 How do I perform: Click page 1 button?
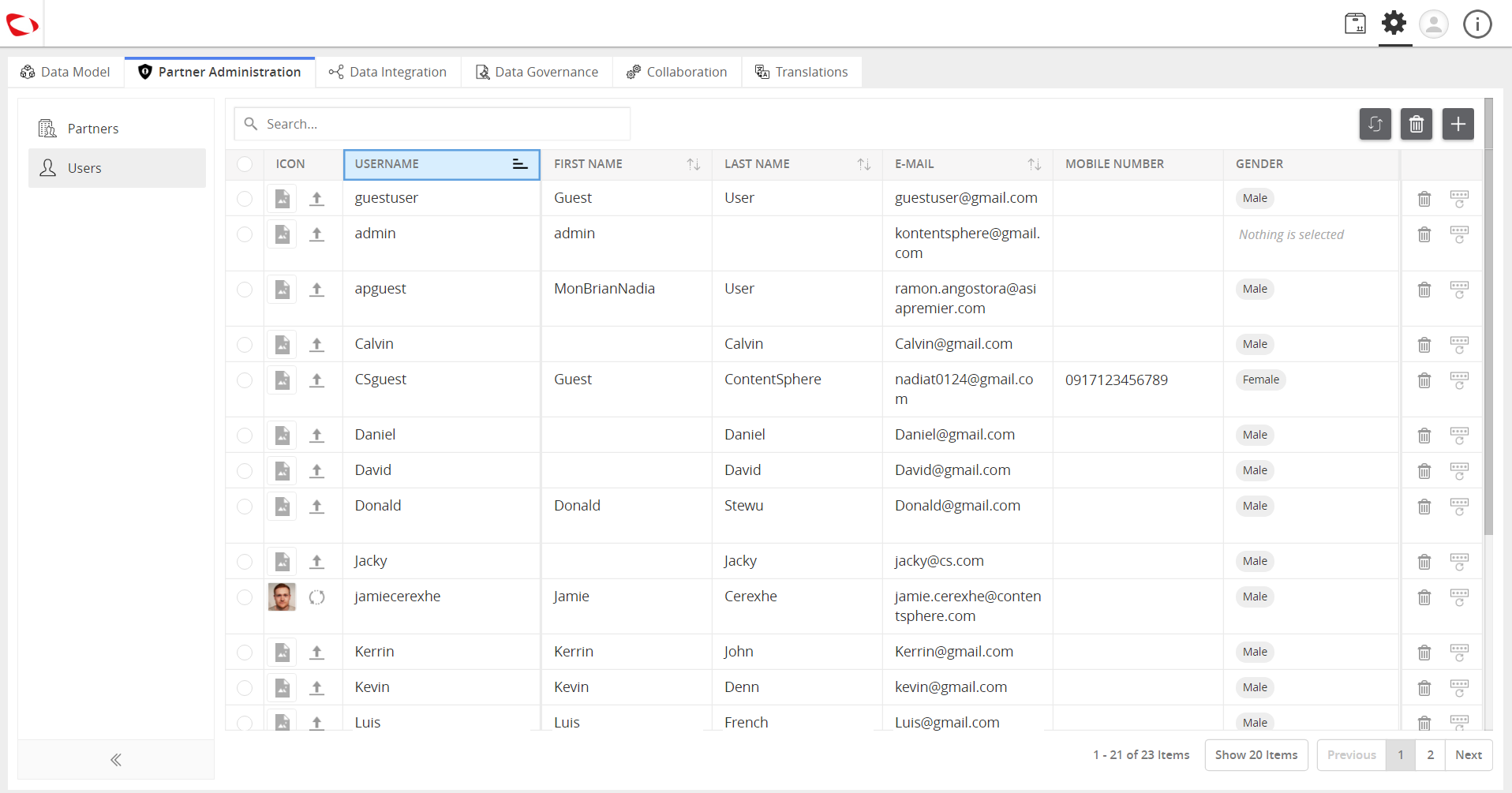click(x=1401, y=755)
